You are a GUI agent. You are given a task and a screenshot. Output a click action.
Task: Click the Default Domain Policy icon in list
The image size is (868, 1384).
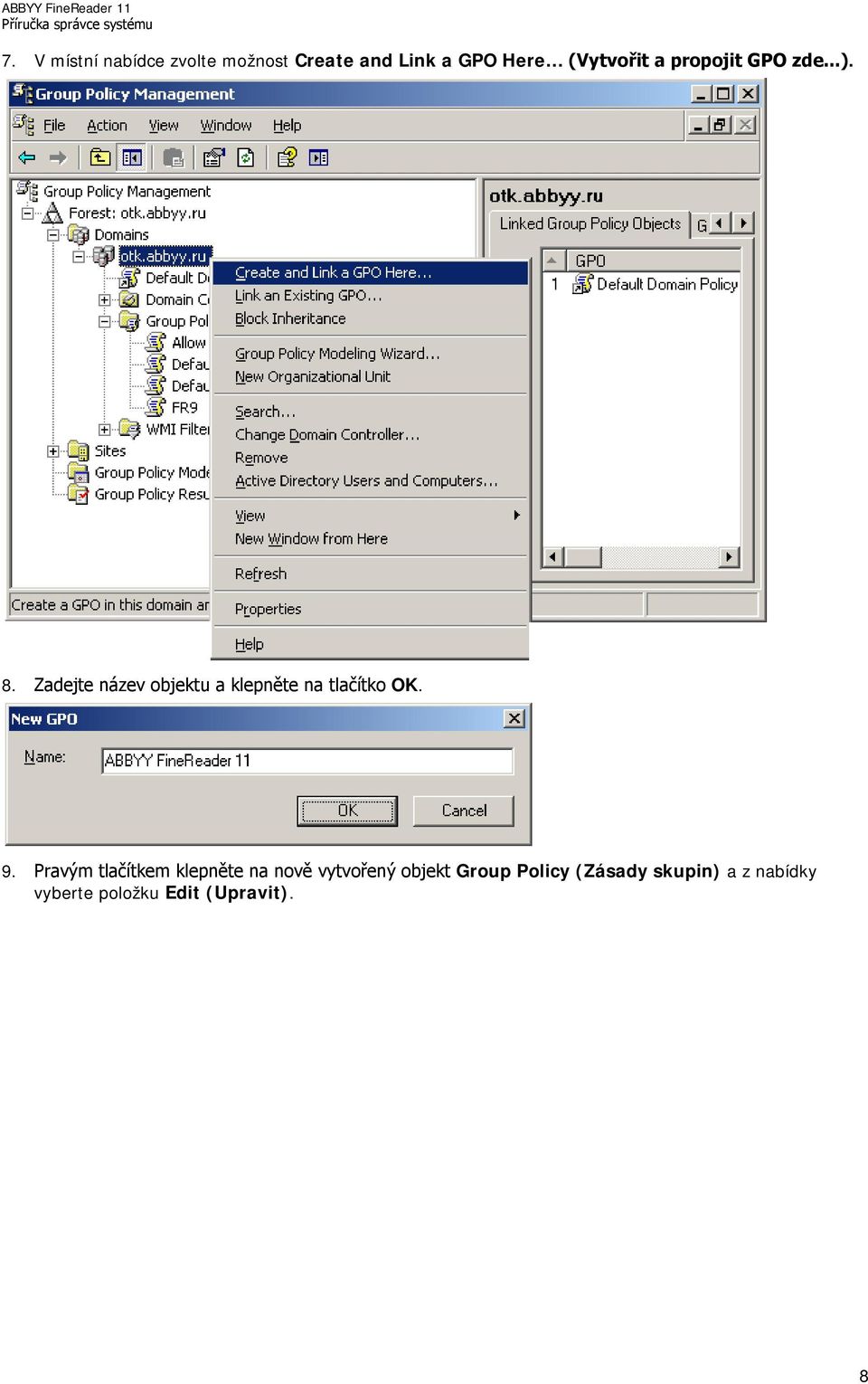coord(582,284)
